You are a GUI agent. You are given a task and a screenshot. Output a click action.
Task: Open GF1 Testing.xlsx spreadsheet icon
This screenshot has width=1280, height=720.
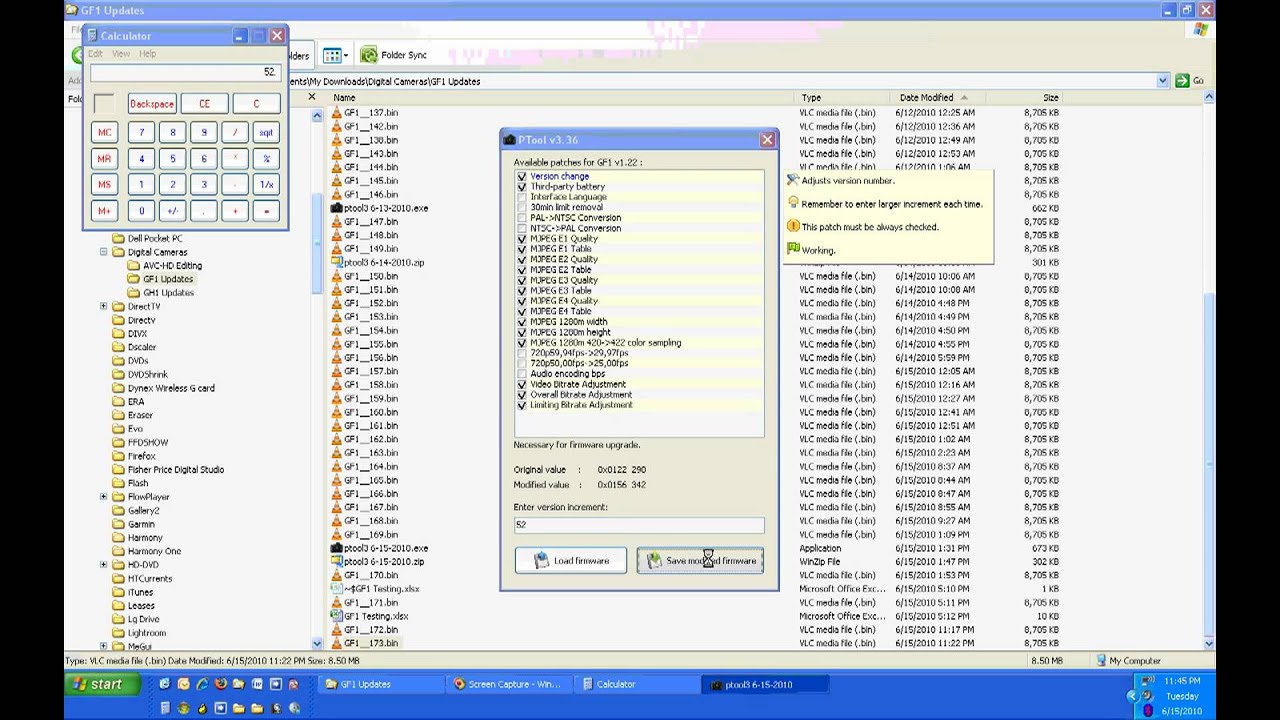pyautogui.click(x=337, y=616)
